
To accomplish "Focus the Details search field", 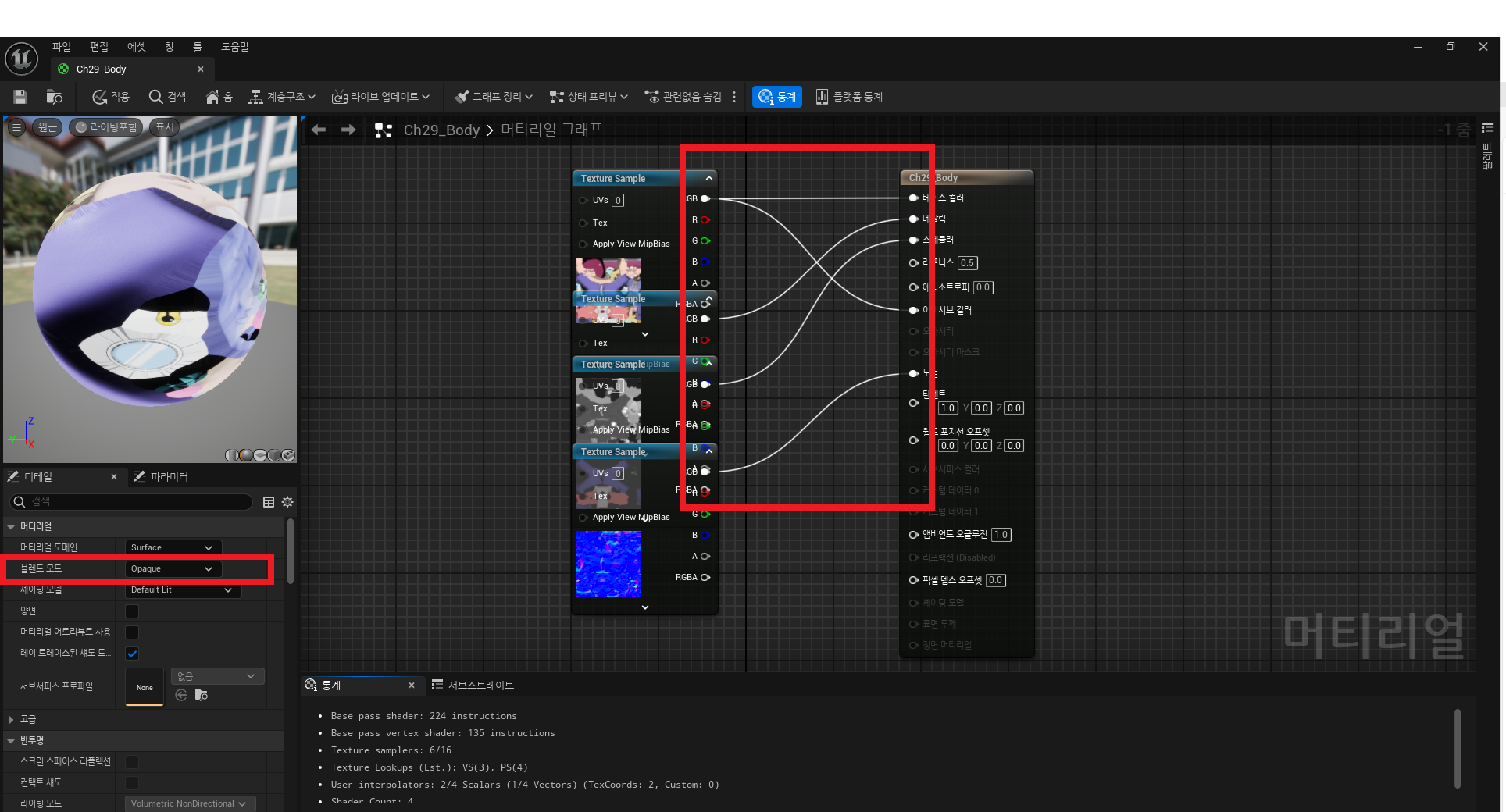I will pyautogui.click(x=131, y=501).
